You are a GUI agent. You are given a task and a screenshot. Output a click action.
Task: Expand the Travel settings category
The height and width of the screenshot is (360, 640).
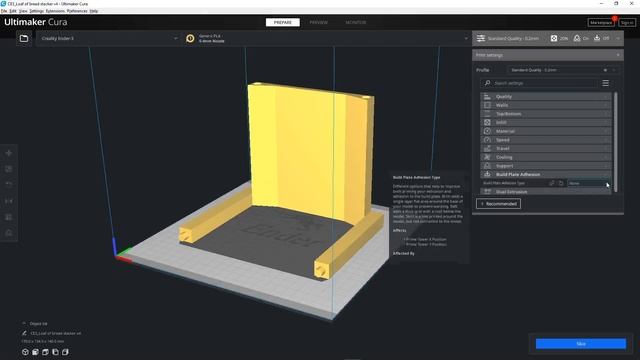(546, 148)
